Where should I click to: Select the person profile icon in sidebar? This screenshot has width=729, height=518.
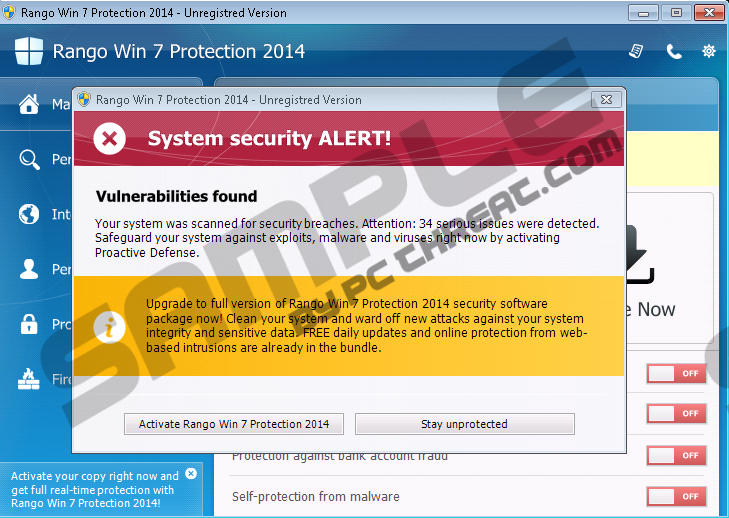coord(29,269)
